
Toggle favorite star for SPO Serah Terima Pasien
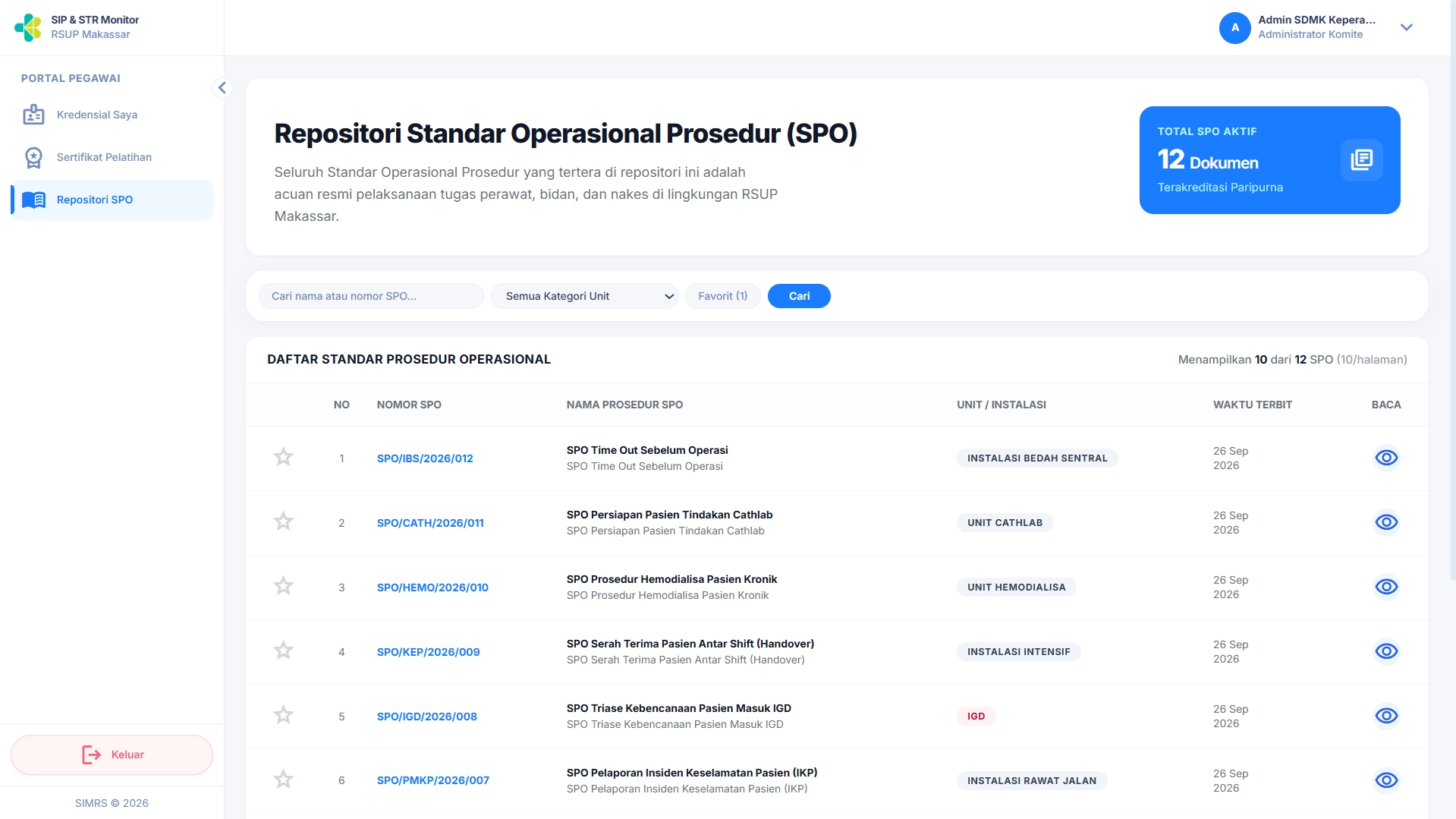pos(283,650)
